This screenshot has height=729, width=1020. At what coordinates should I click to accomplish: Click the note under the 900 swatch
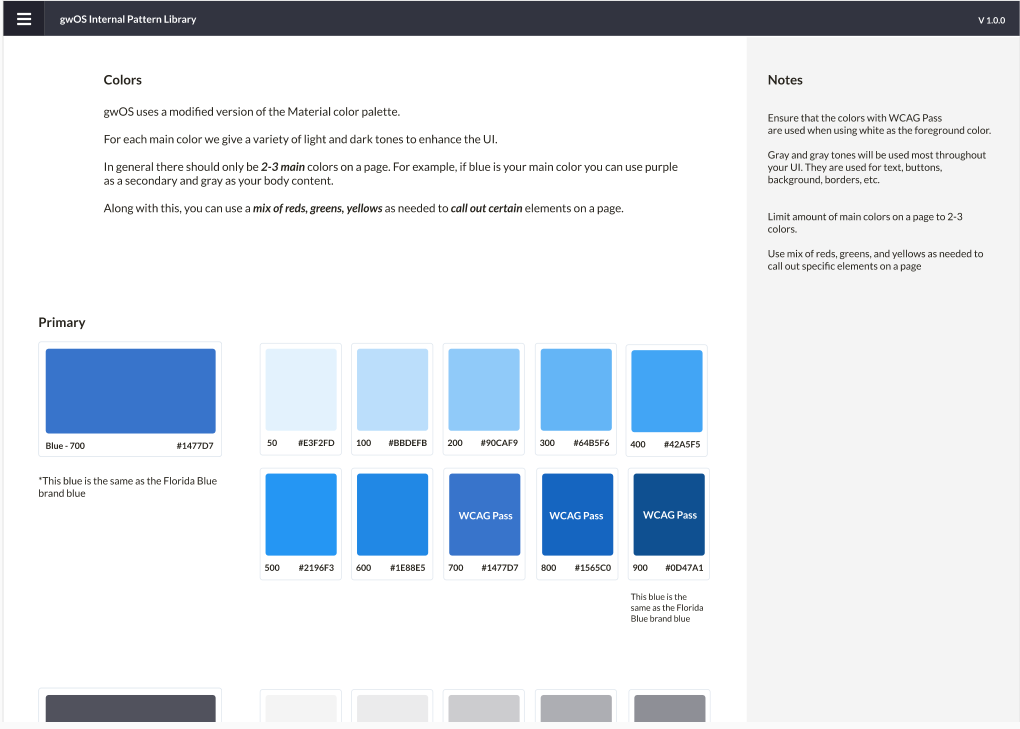(x=667, y=607)
